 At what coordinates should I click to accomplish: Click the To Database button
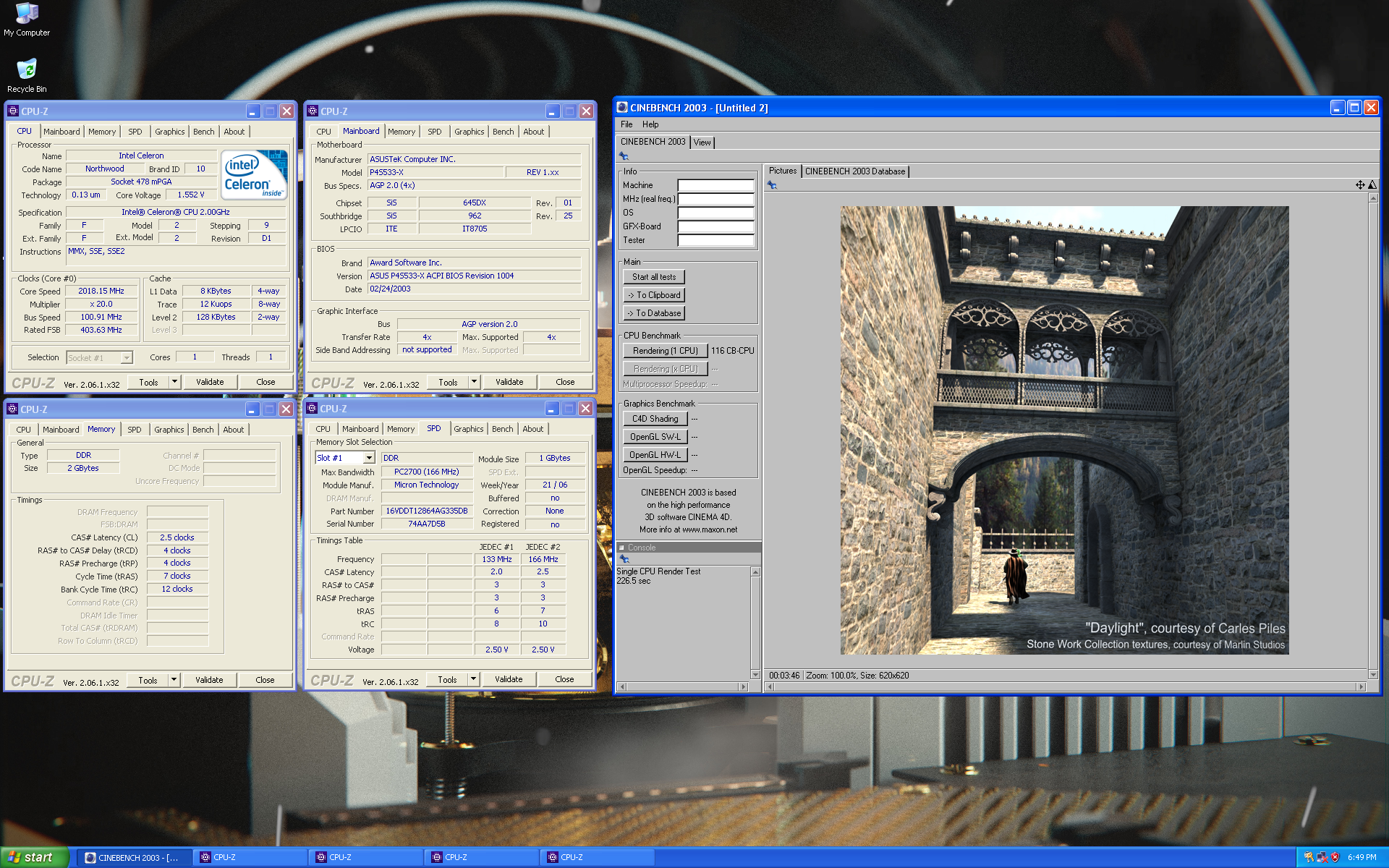coord(654,313)
